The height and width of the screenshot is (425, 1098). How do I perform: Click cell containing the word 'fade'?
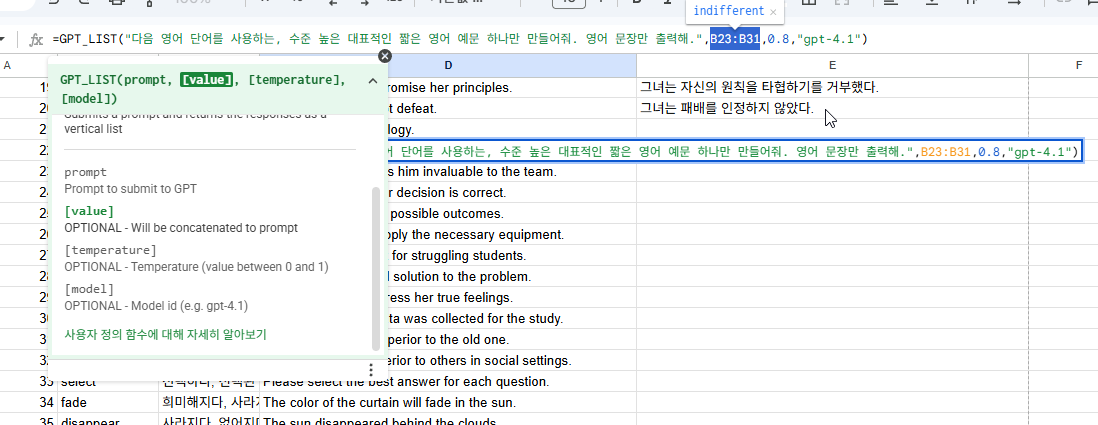tap(107, 403)
